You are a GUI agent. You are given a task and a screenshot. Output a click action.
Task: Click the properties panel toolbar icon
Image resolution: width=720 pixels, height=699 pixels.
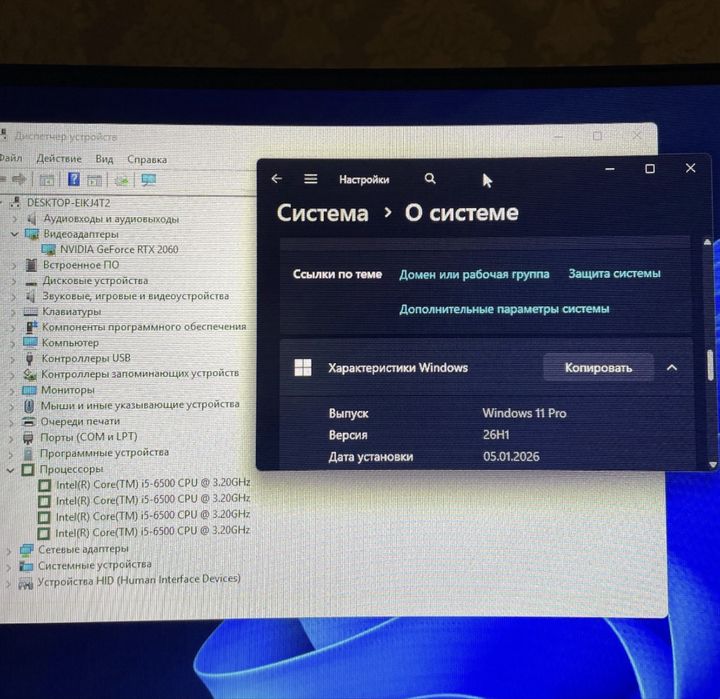[x=94, y=180]
